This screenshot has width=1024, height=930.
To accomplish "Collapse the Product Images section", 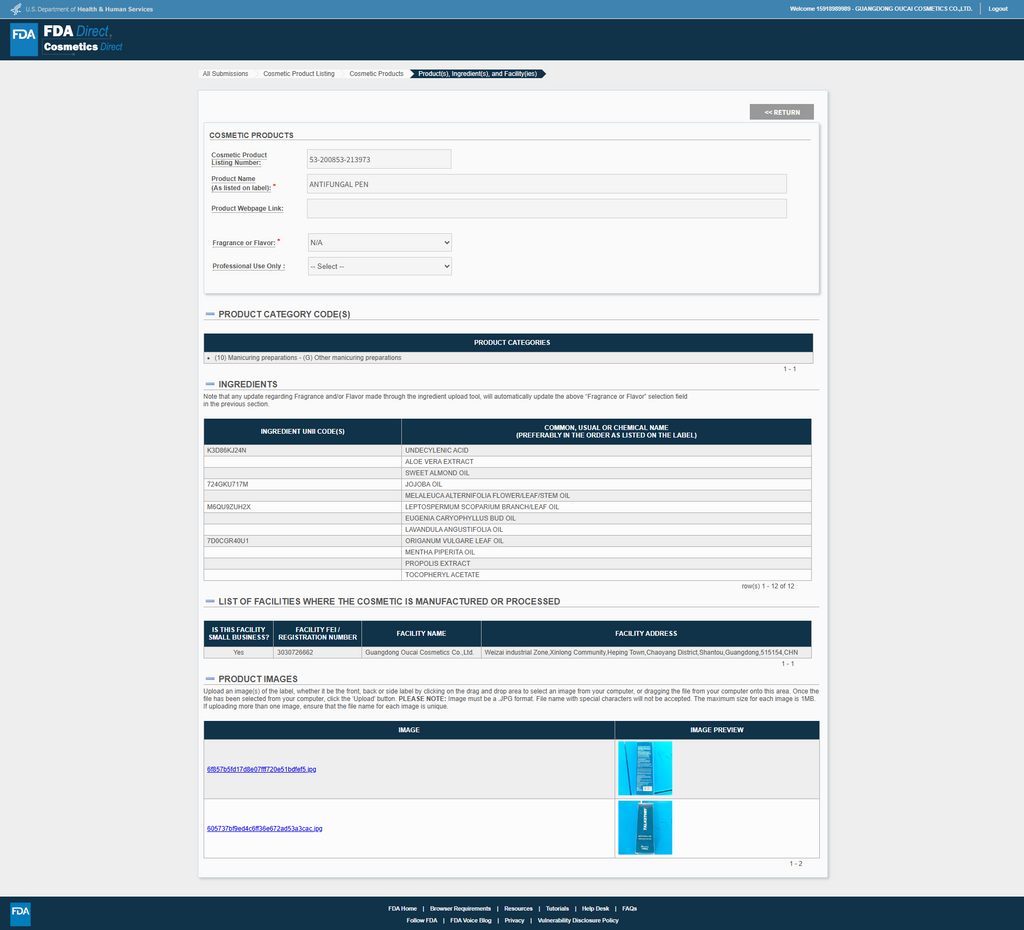I will [210, 679].
